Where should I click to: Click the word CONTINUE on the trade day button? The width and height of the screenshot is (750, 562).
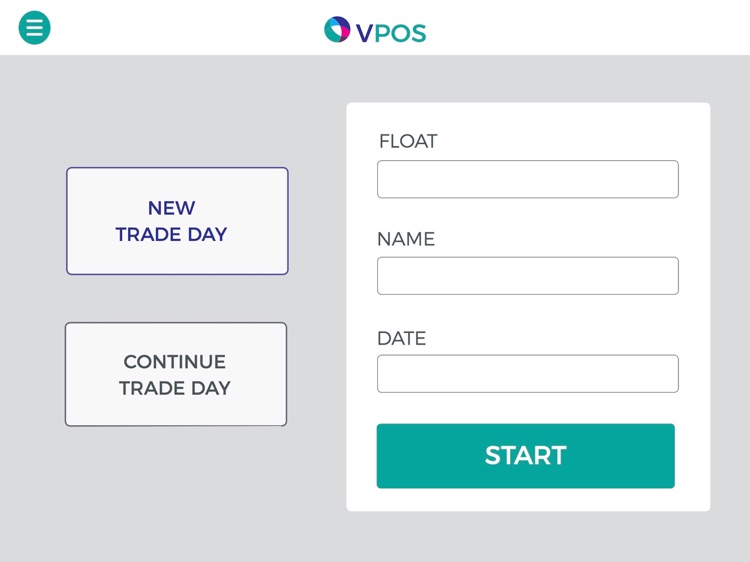coord(175,362)
